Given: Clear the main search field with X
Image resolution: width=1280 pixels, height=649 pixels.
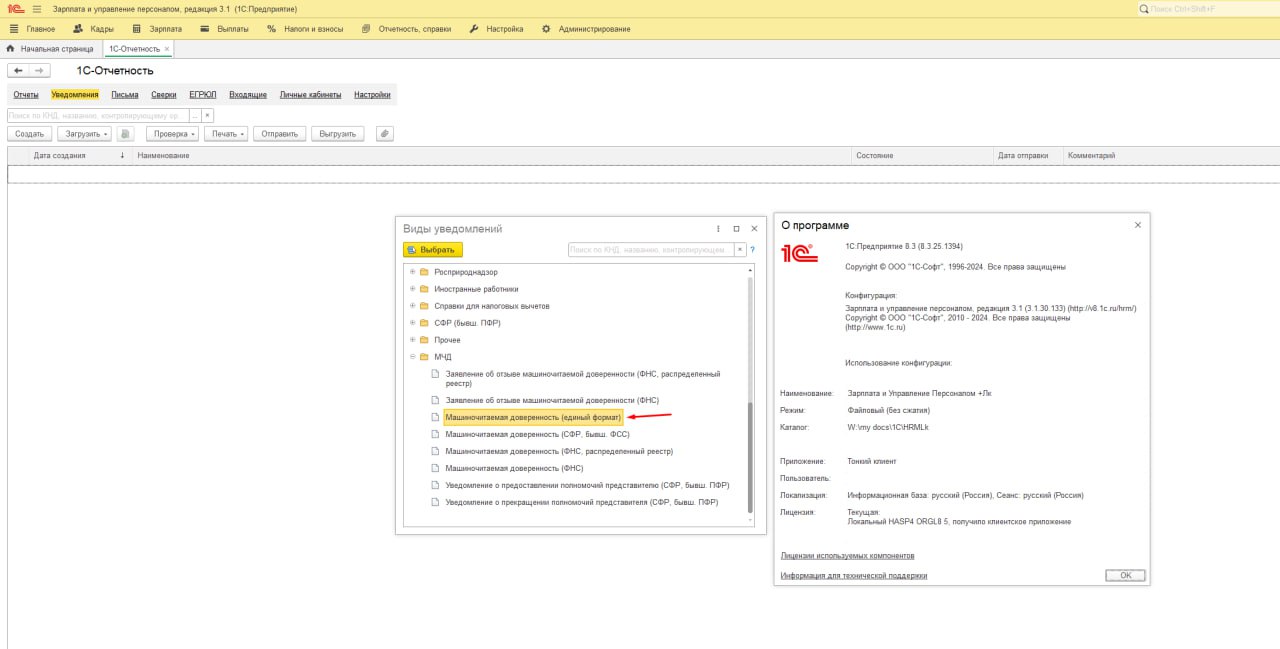Looking at the screenshot, I should pyautogui.click(x=207, y=115).
